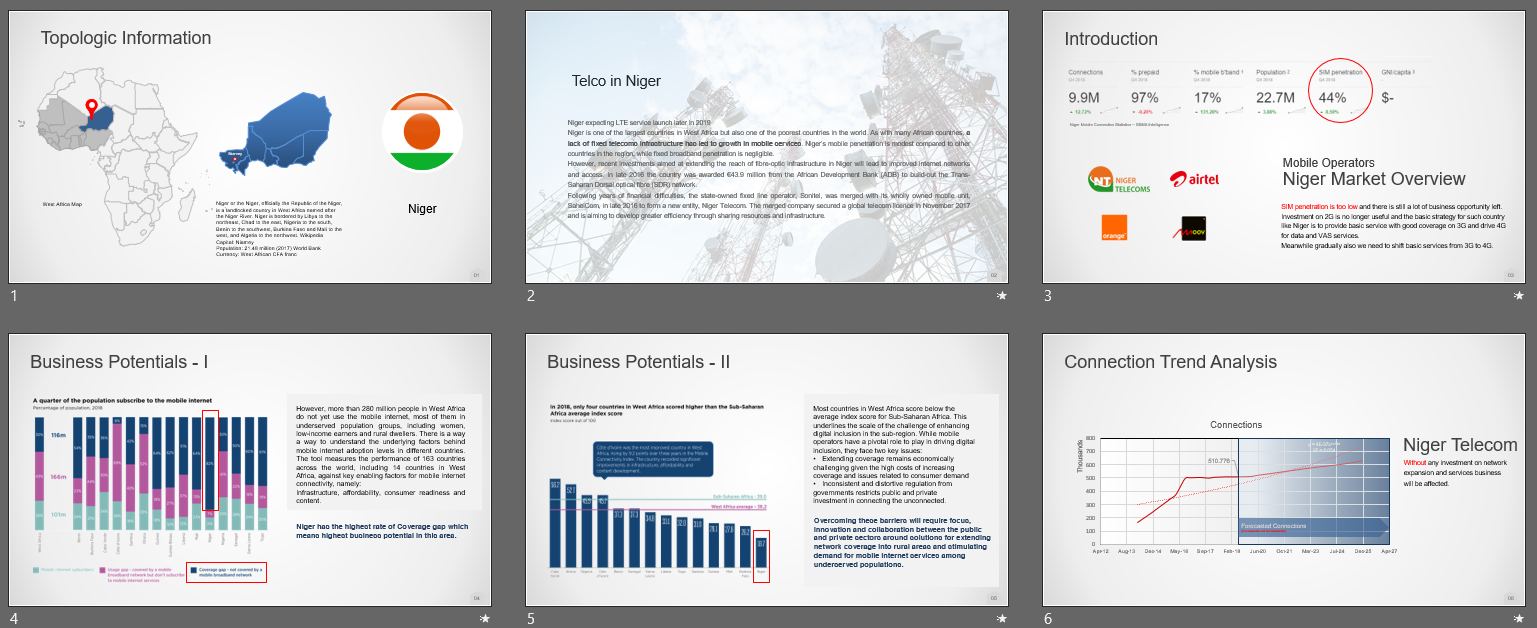Image resolution: width=1537 pixels, height=628 pixels.
Task: Click the red location pin on Africa map
Action: [92, 108]
